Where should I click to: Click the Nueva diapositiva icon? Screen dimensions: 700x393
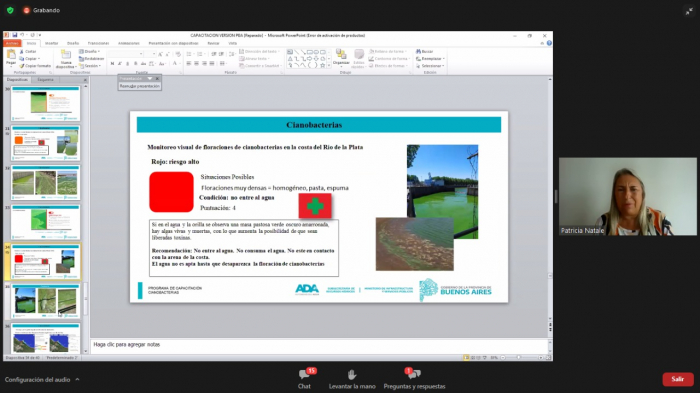(x=66, y=55)
